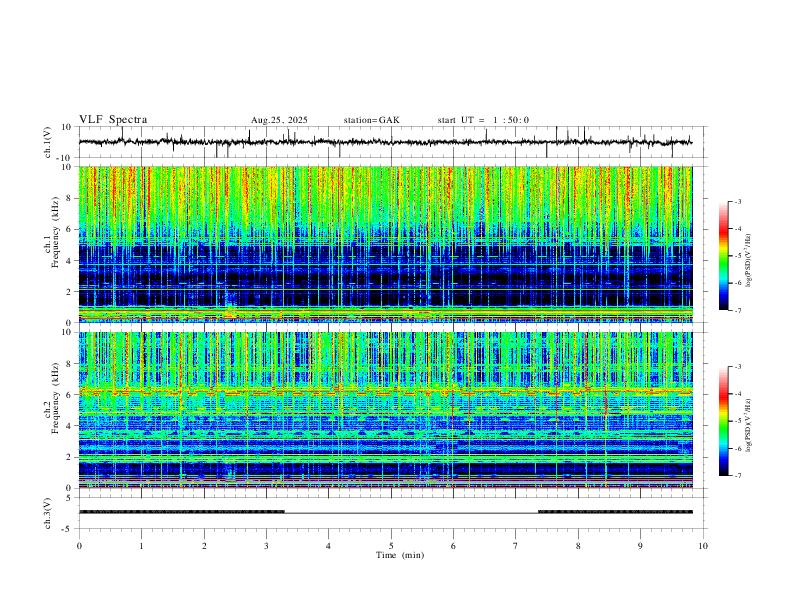
Task: Click the "ch.1 Frequency (kHz)" axis label
Action: [51, 231]
